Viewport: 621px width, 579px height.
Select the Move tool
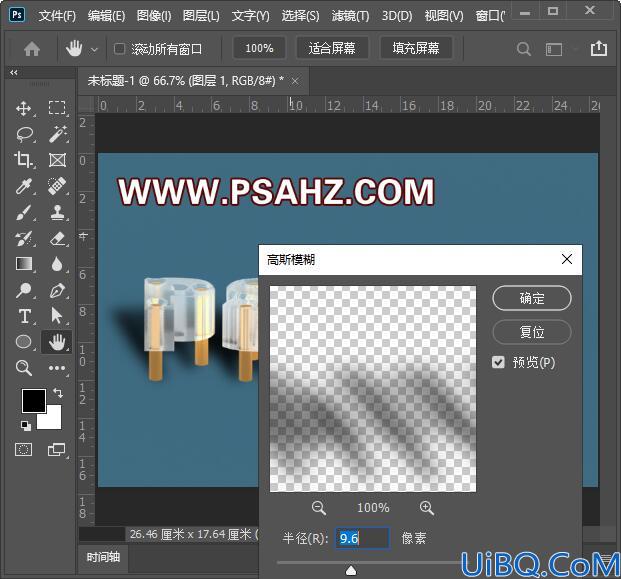pyautogui.click(x=24, y=108)
